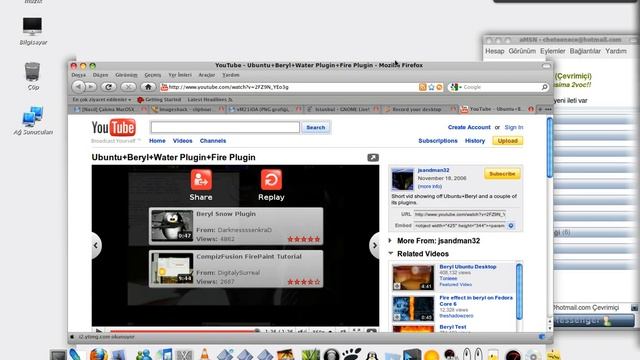Launch Firefox from the dock
Image resolution: width=640 pixels, height=360 pixels.
(x=98, y=354)
